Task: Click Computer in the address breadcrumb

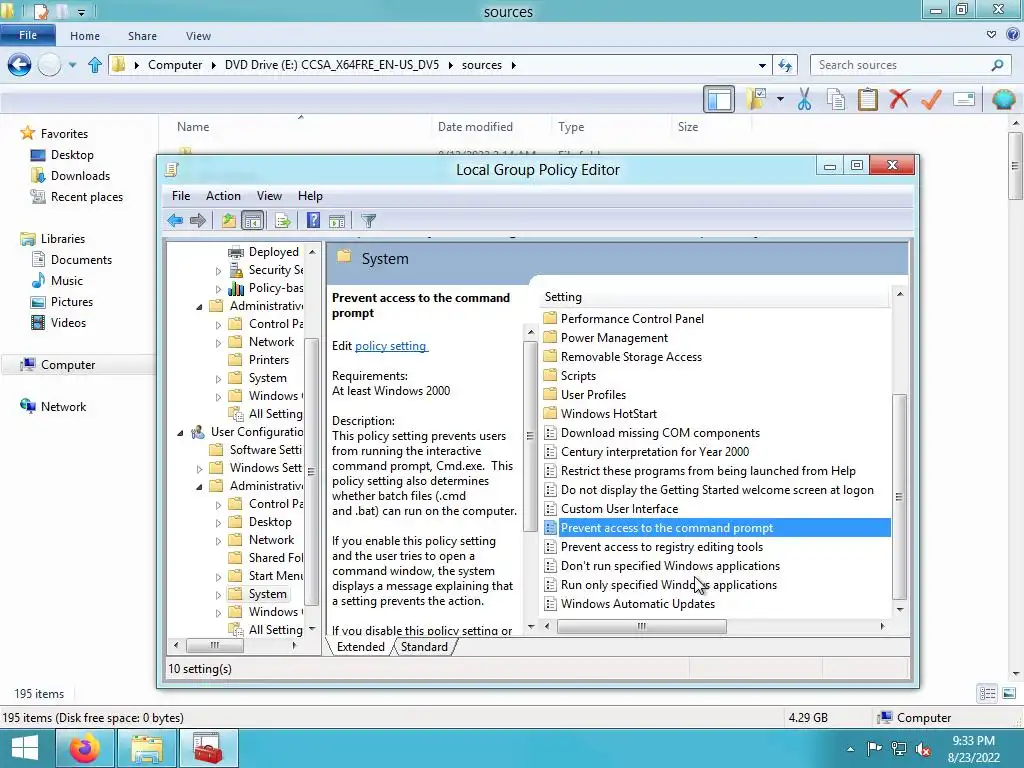Action: click(x=175, y=65)
